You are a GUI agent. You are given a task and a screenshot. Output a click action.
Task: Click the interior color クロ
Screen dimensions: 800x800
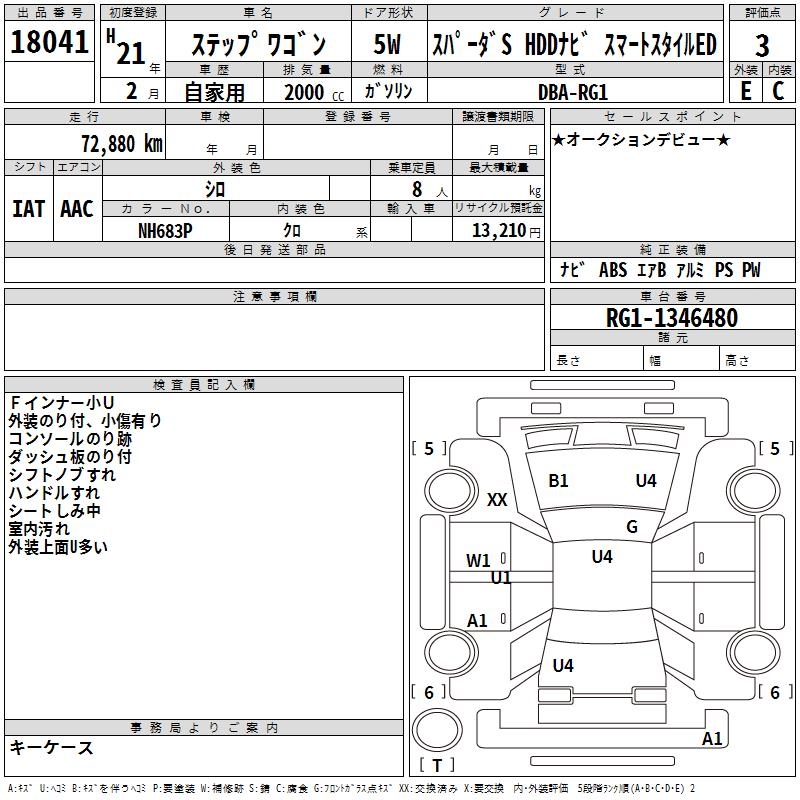tap(292, 231)
